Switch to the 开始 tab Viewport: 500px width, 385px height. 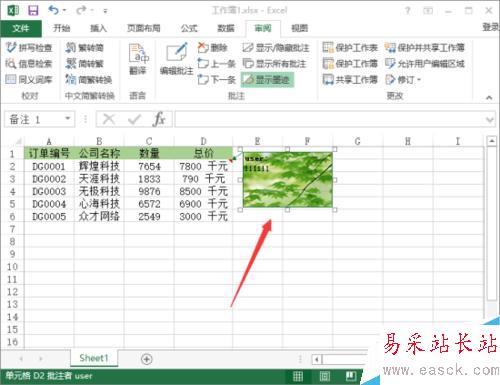[62, 28]
